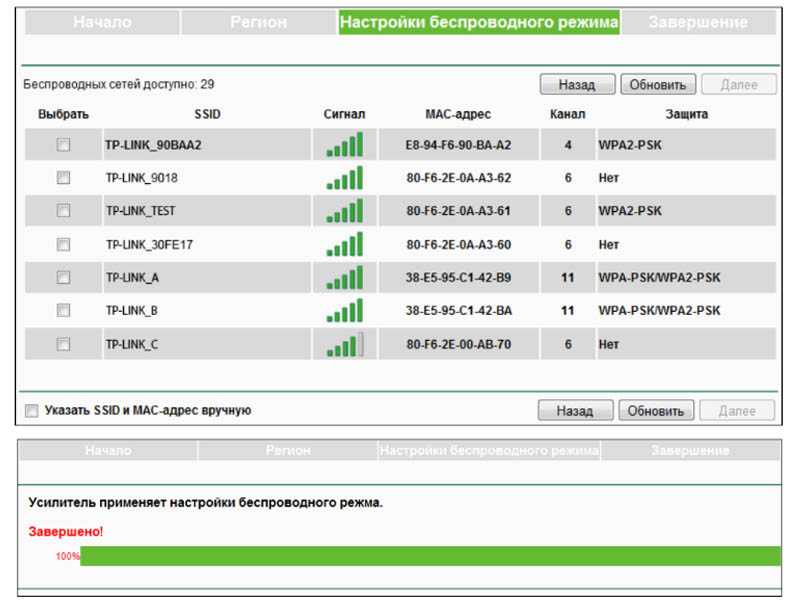The image size is (800, 605).
Task: Click the top Обновить button
Action: click(x=658, y=85)
